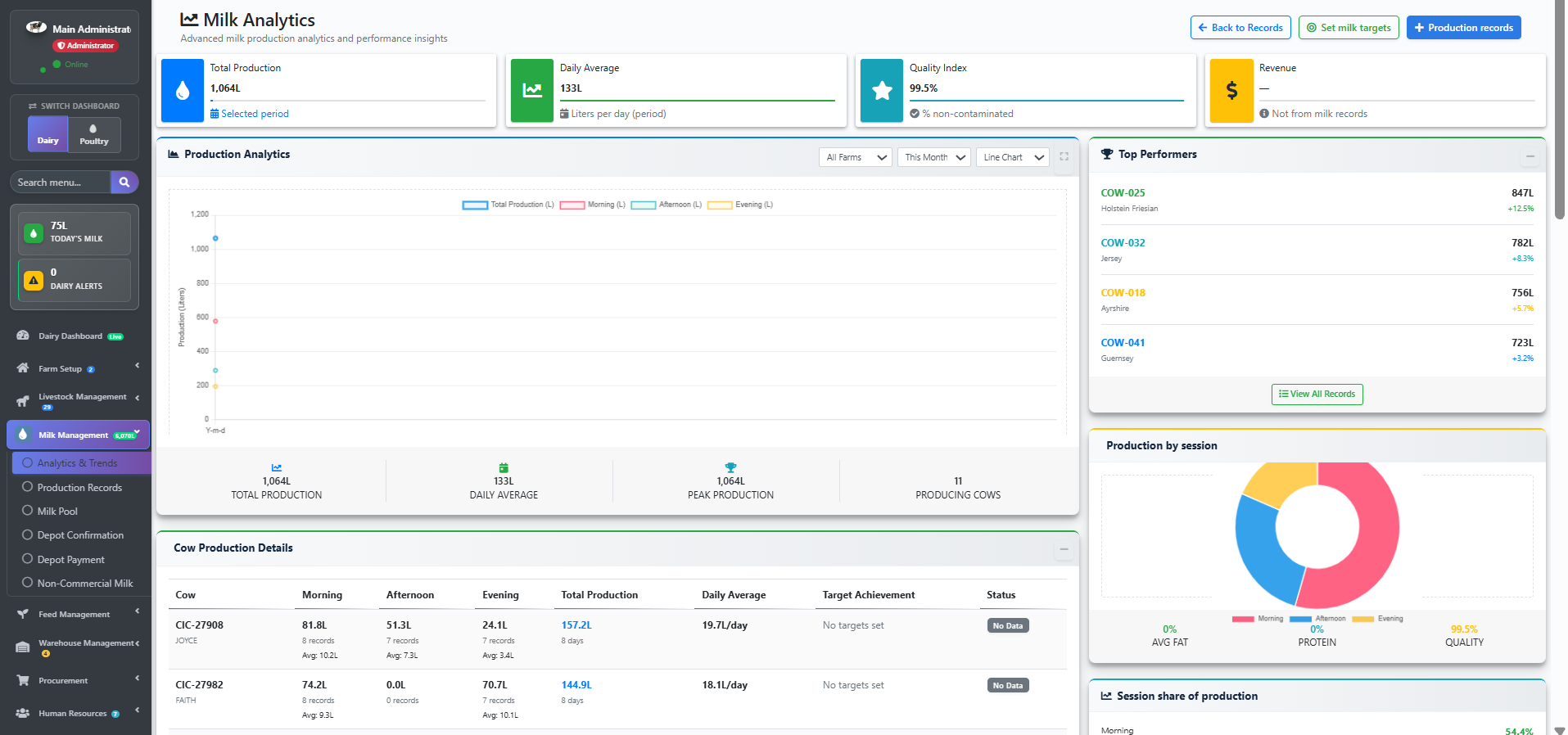Viewport: 1568px width, 735px height.
Task: Click the Dairy Alerts warning icon
Action: pos(34,280)
